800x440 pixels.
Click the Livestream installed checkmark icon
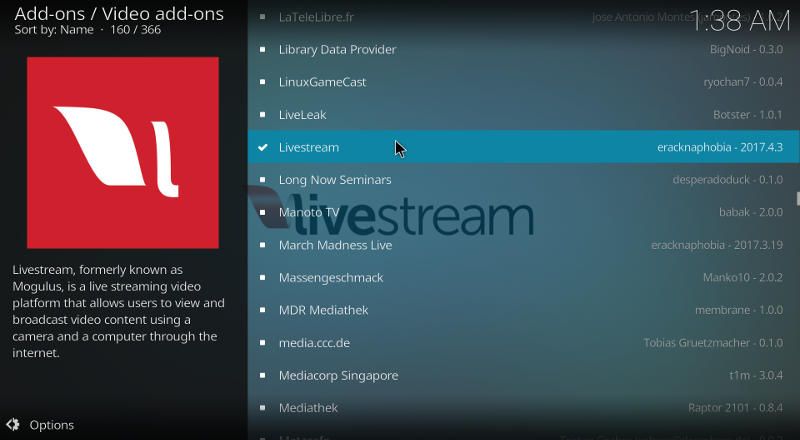(262, 148)
